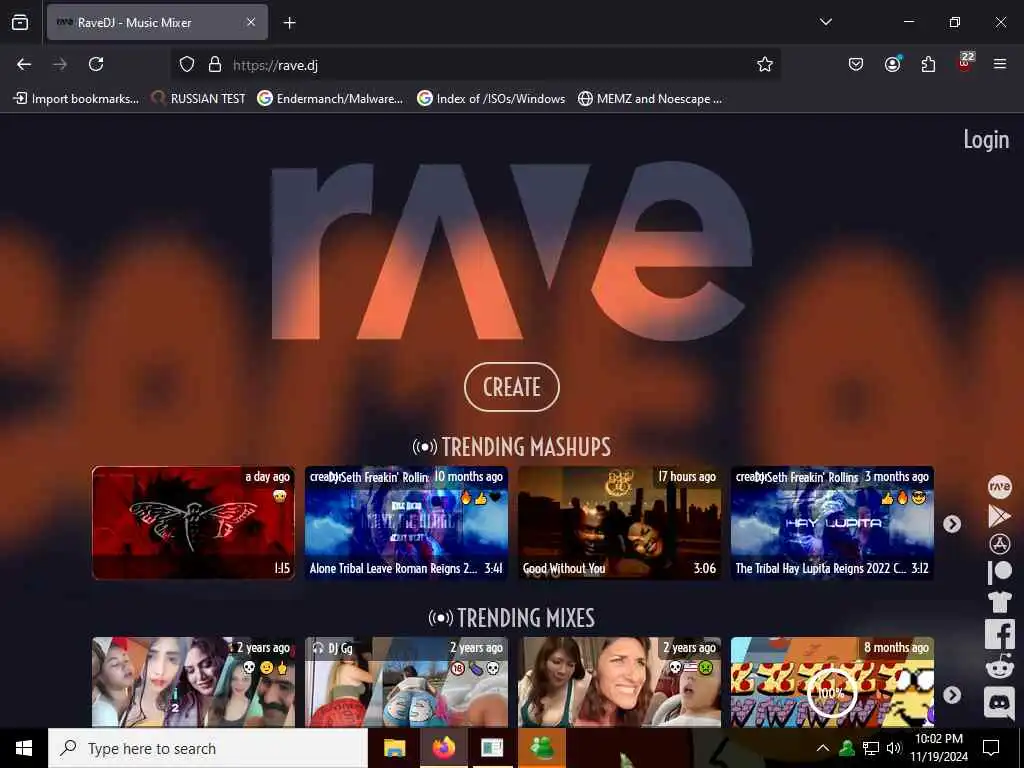Show tracking protection shield info

pyautogui.click(x=187, y=64)
